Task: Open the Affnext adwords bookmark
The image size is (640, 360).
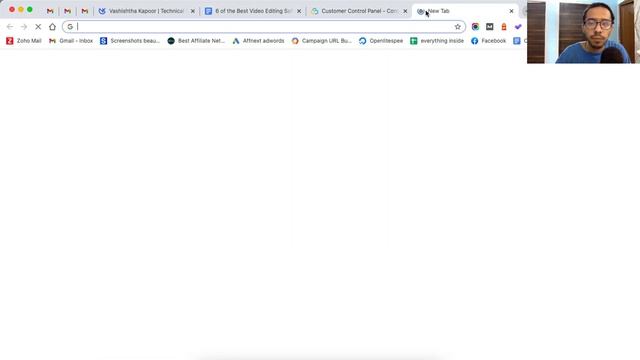Action: pos(258,41)
